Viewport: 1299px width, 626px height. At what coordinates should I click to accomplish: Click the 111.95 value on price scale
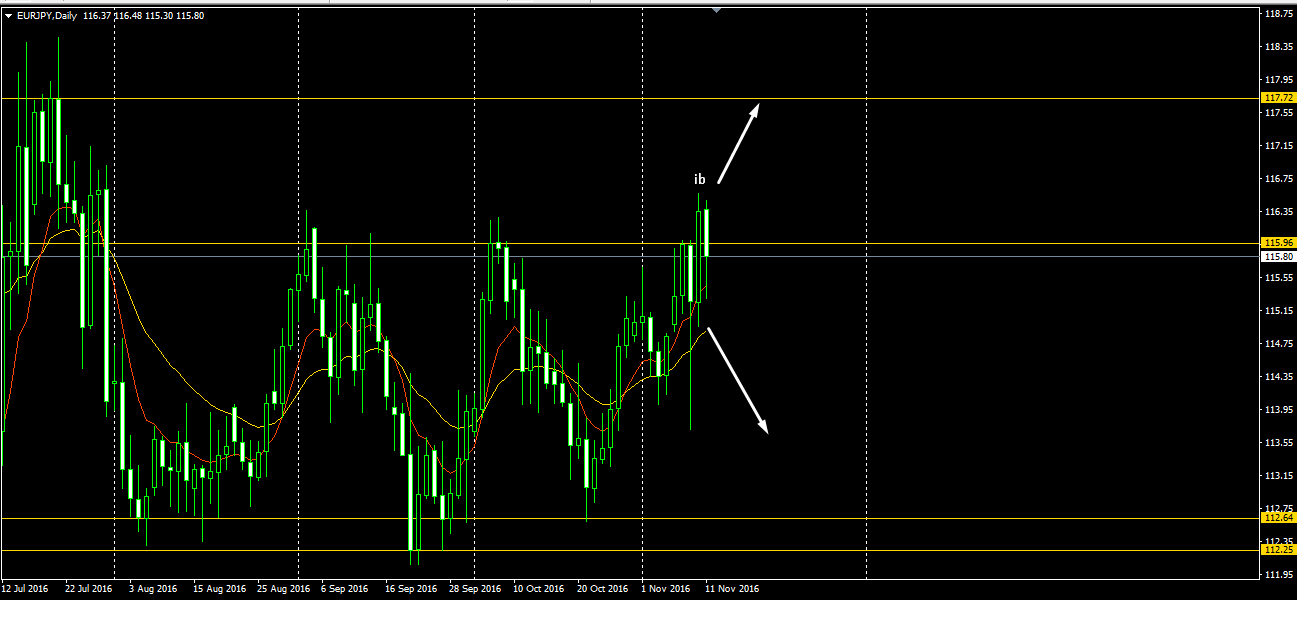(x=1279, y=575)
